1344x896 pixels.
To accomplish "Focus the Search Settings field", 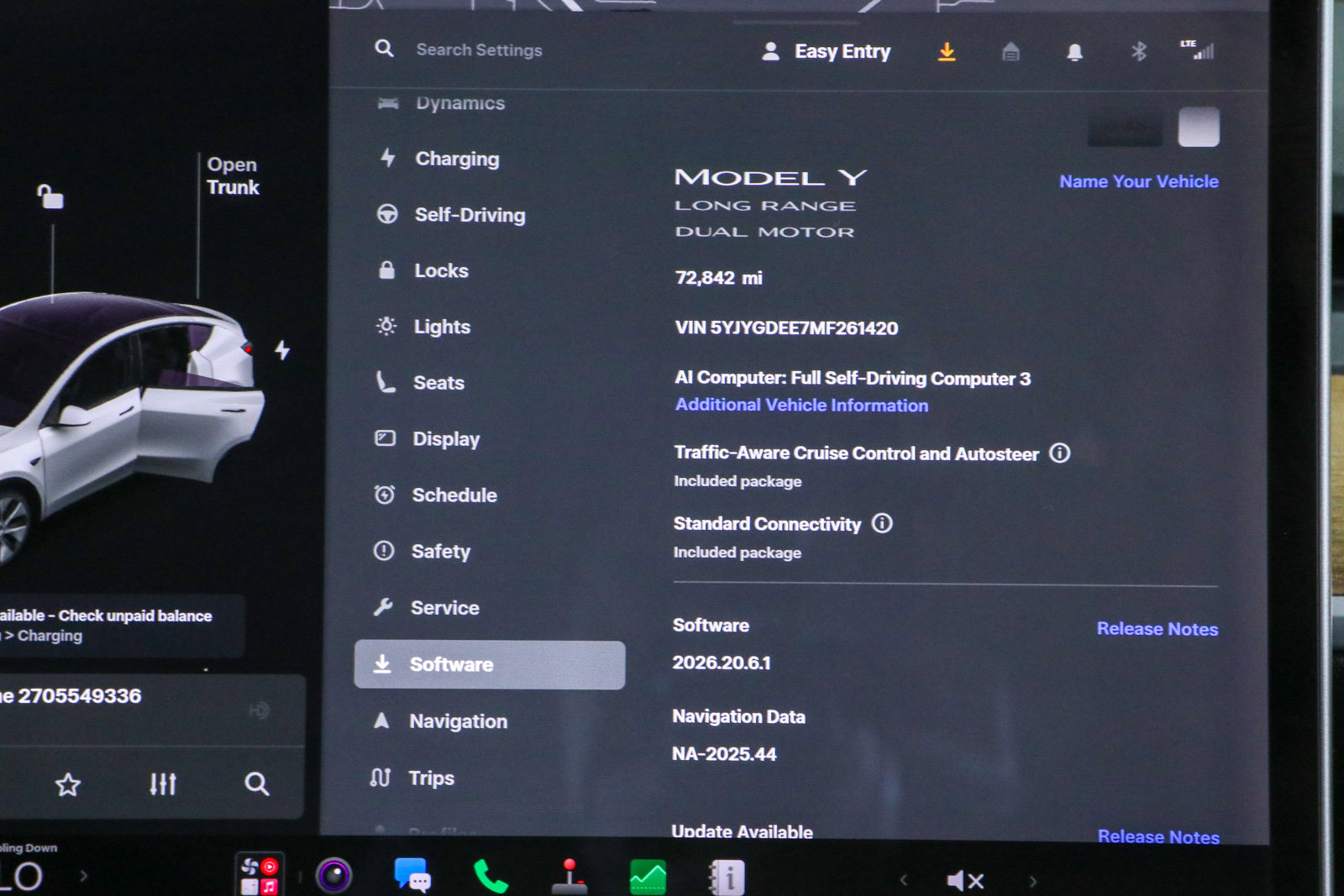I will coord(479,50).
